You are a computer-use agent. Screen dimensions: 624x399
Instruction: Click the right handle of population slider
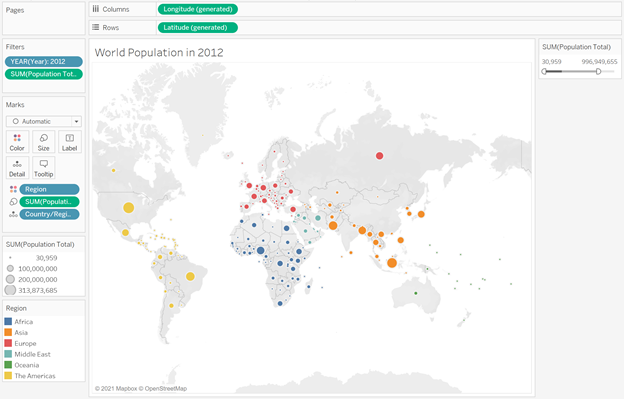598,72
